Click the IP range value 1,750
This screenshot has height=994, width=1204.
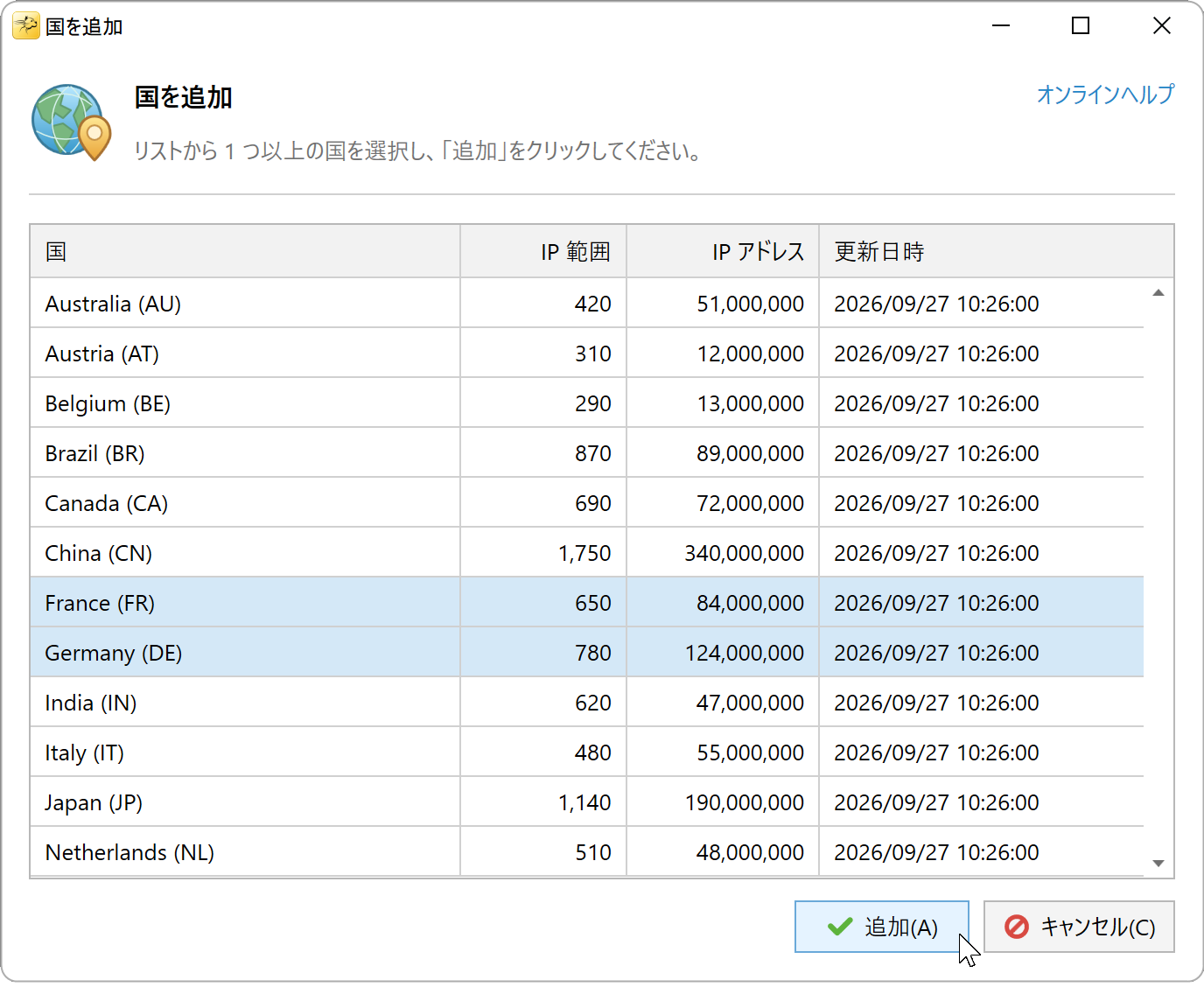(584, 553)
